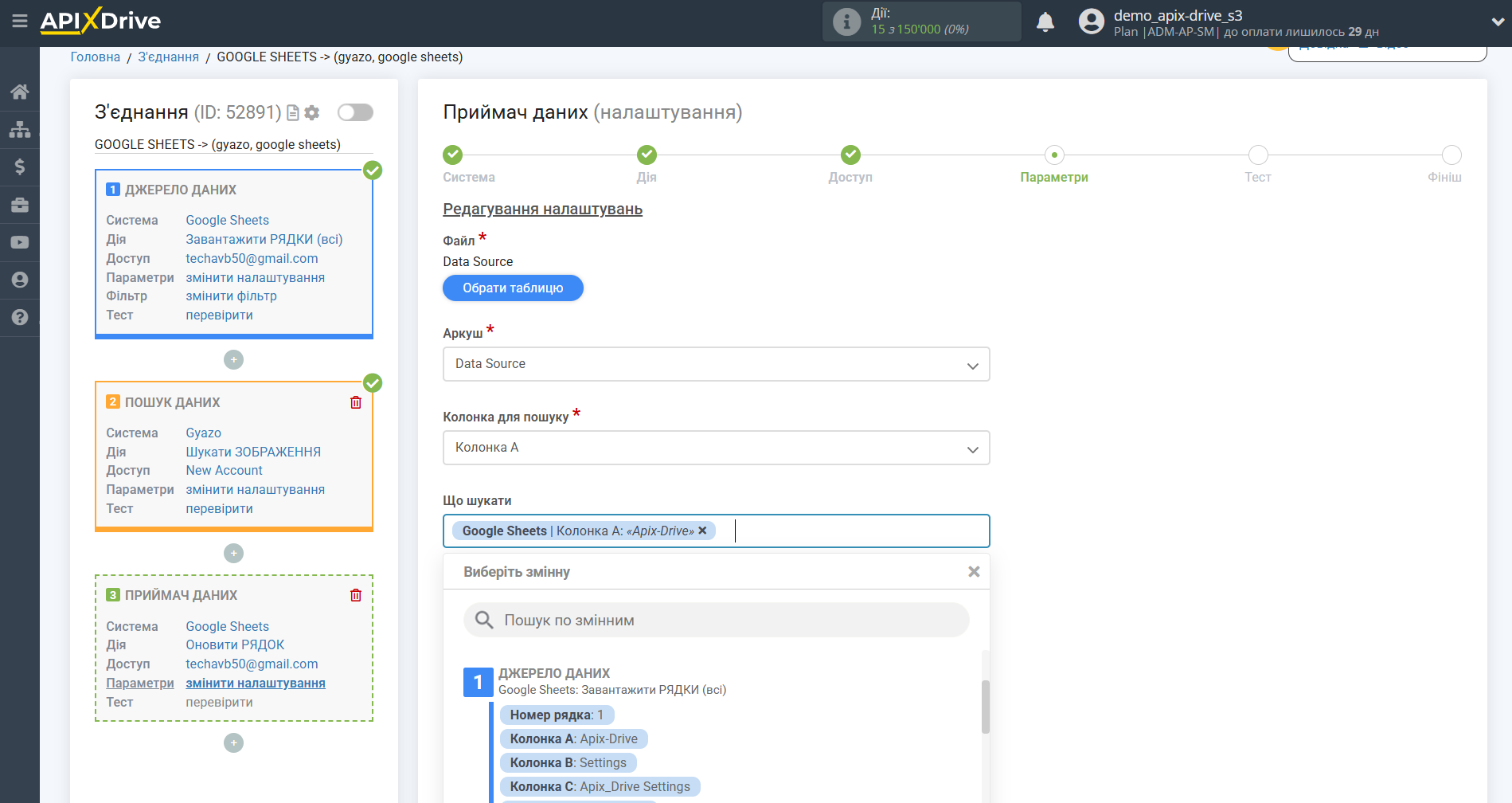The width and height of the screenshot is (1512, 803).
Task: Open the YouTube video icon in the sidebar
Action: click(x=20, y=242)
